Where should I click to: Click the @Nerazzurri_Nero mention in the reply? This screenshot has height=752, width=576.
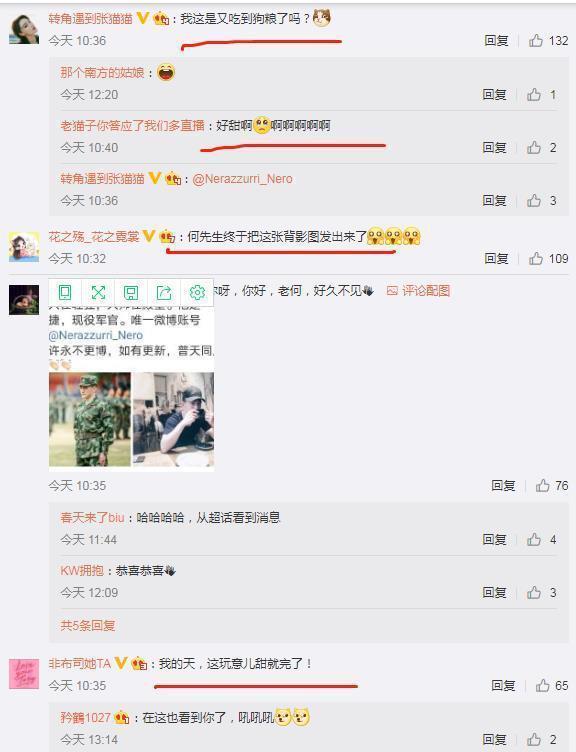(242, 179)
